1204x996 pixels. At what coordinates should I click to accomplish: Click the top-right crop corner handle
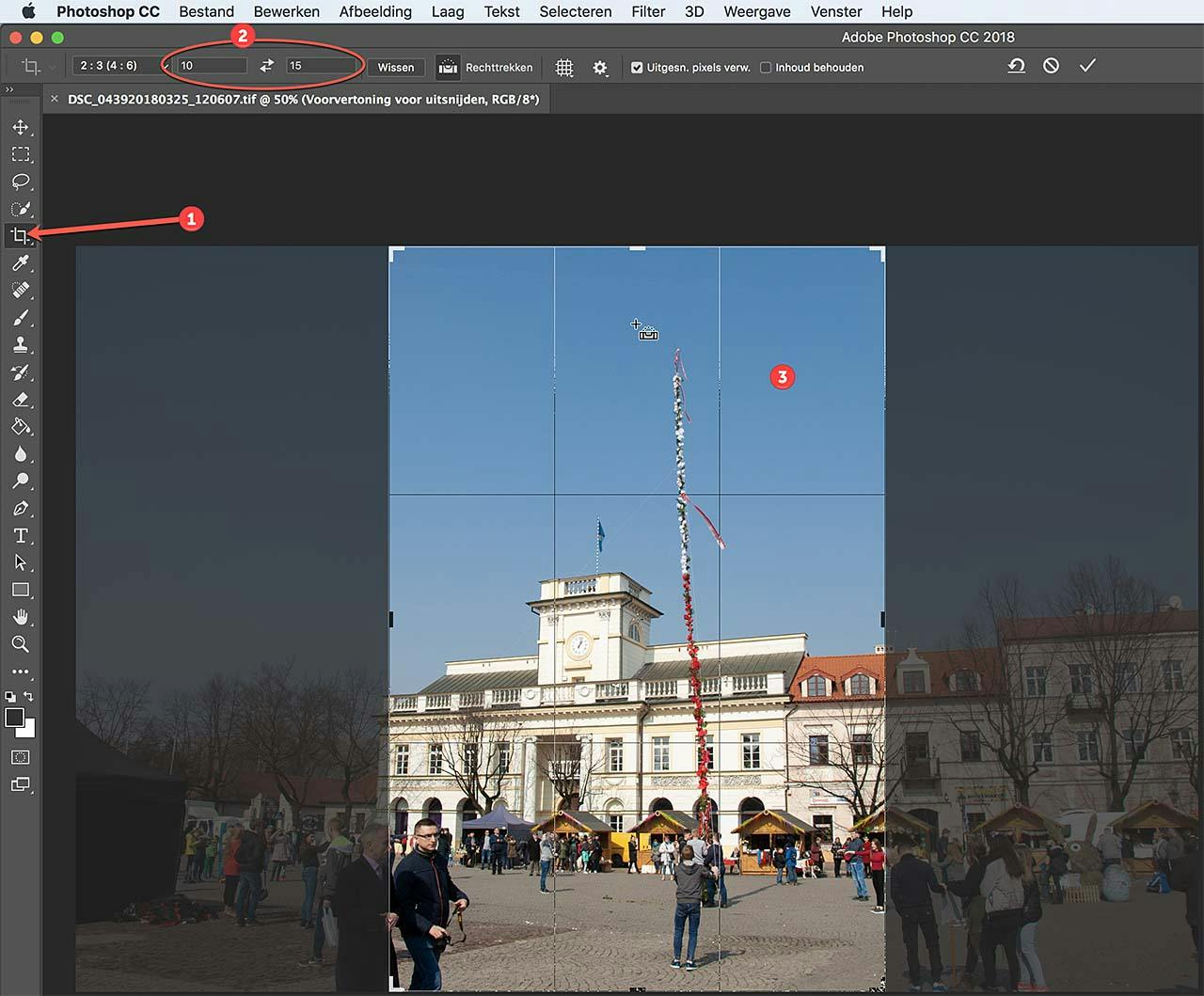coord(879,253)
